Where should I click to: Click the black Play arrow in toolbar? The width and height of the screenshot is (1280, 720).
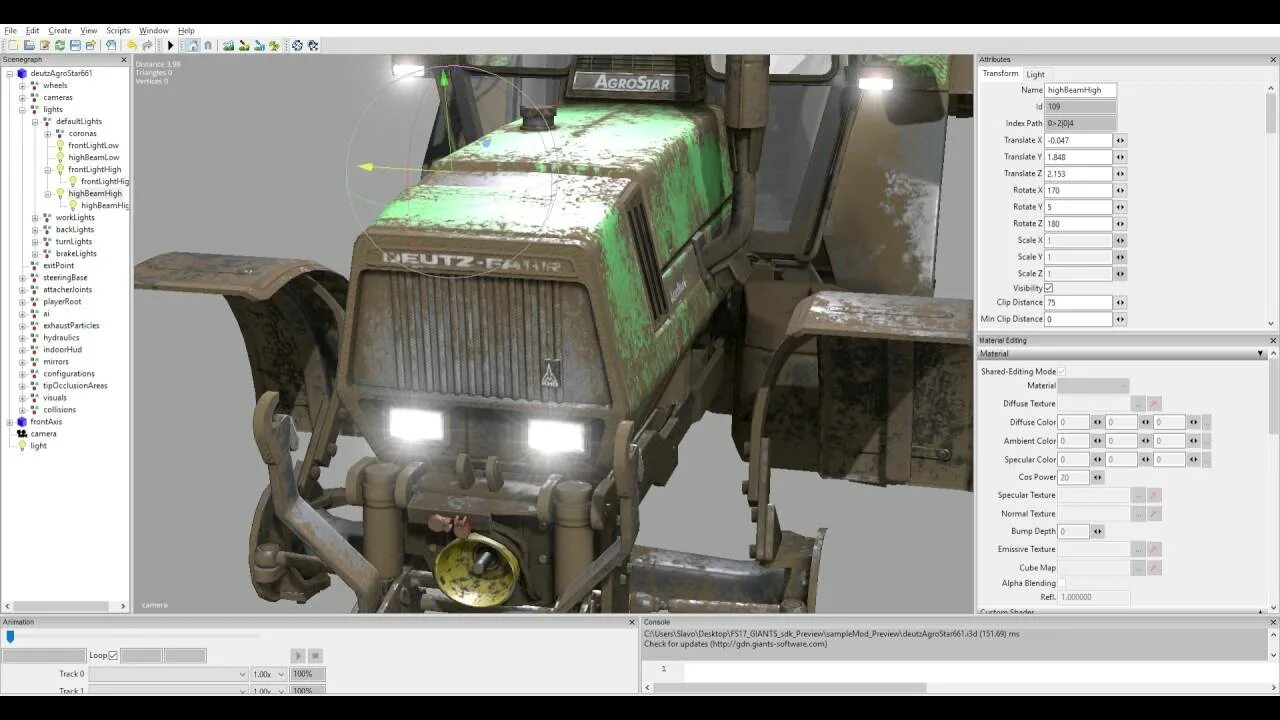170,45
